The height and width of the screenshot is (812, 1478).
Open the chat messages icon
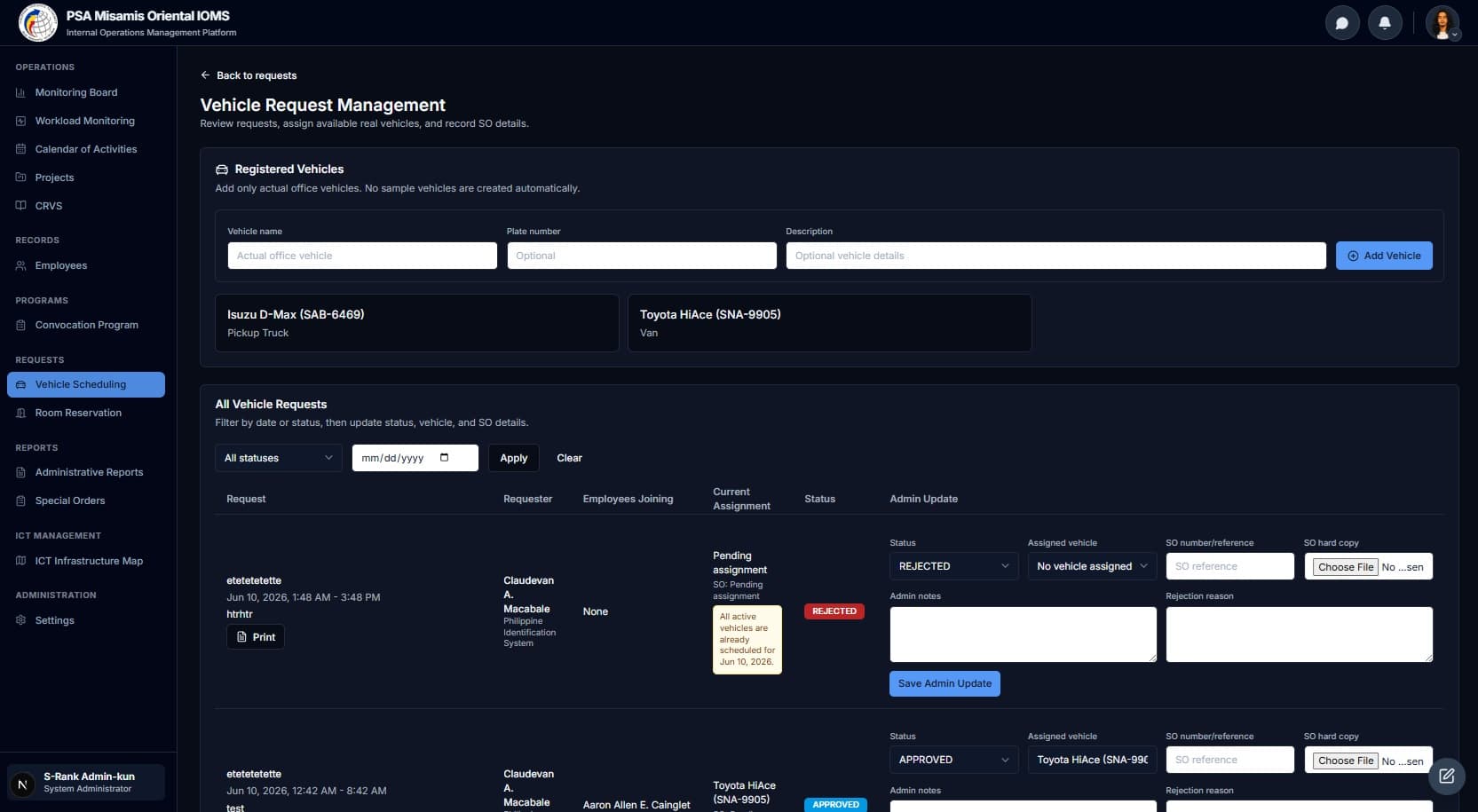tap(1342, 23)
